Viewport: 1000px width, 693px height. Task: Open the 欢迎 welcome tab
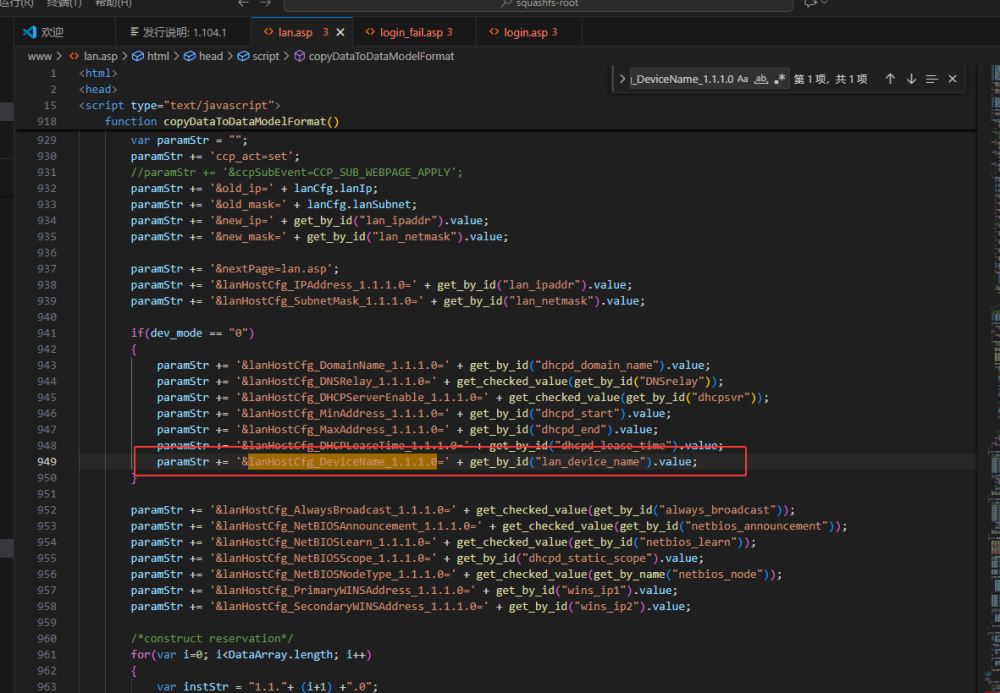[52, 32]
